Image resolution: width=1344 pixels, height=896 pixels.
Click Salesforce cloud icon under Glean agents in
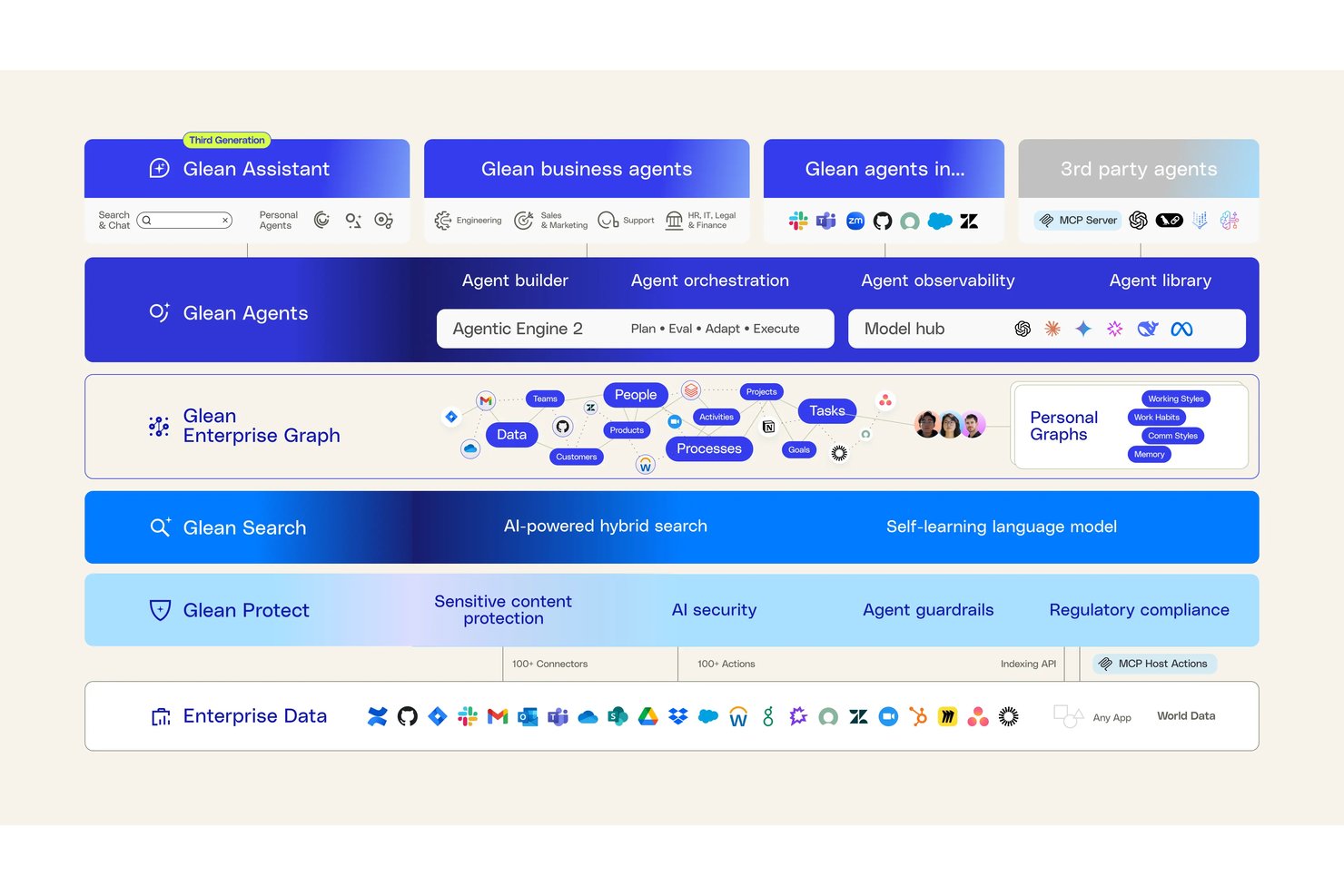point(940,221)
